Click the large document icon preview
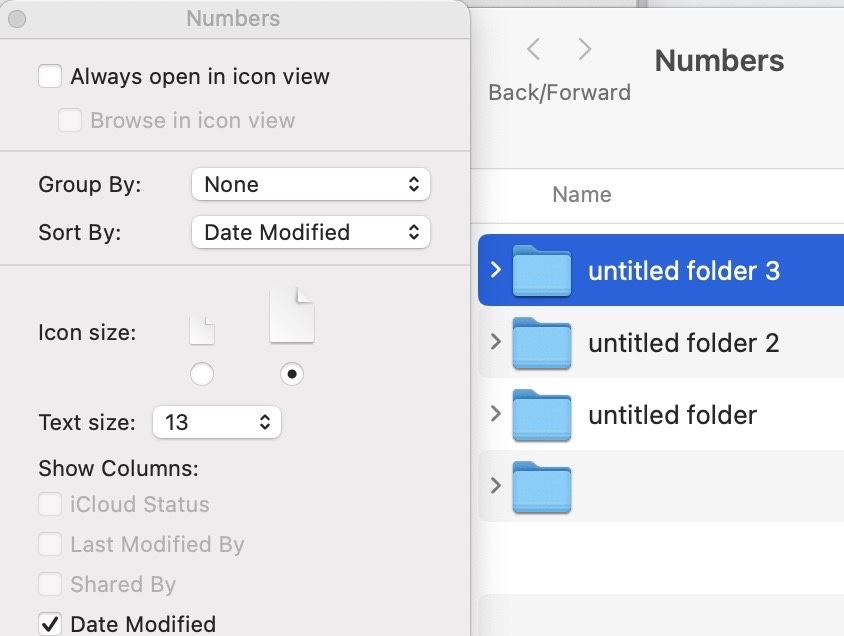The image size is (844, 636). 292,315
